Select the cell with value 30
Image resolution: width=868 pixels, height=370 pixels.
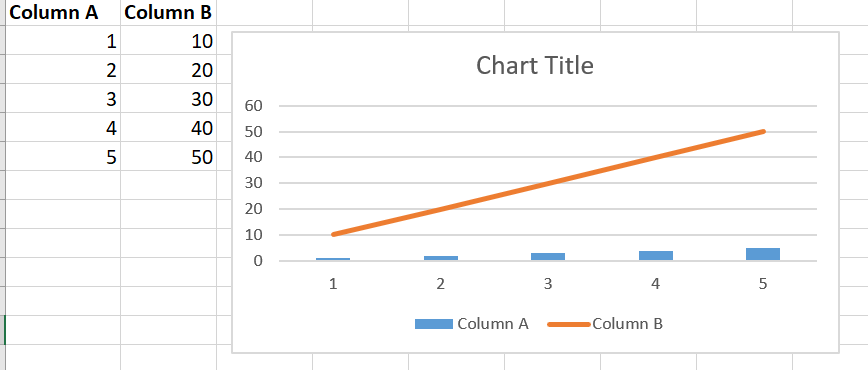point(168,99)
